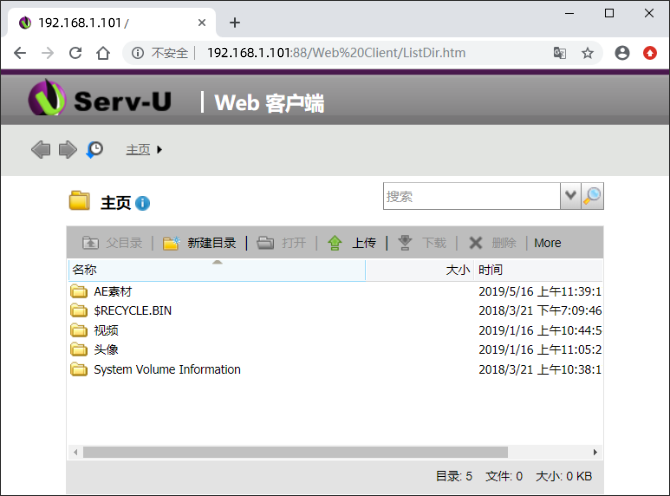
Task: Click the browser back arrow
Action: (x=20, y=53)
